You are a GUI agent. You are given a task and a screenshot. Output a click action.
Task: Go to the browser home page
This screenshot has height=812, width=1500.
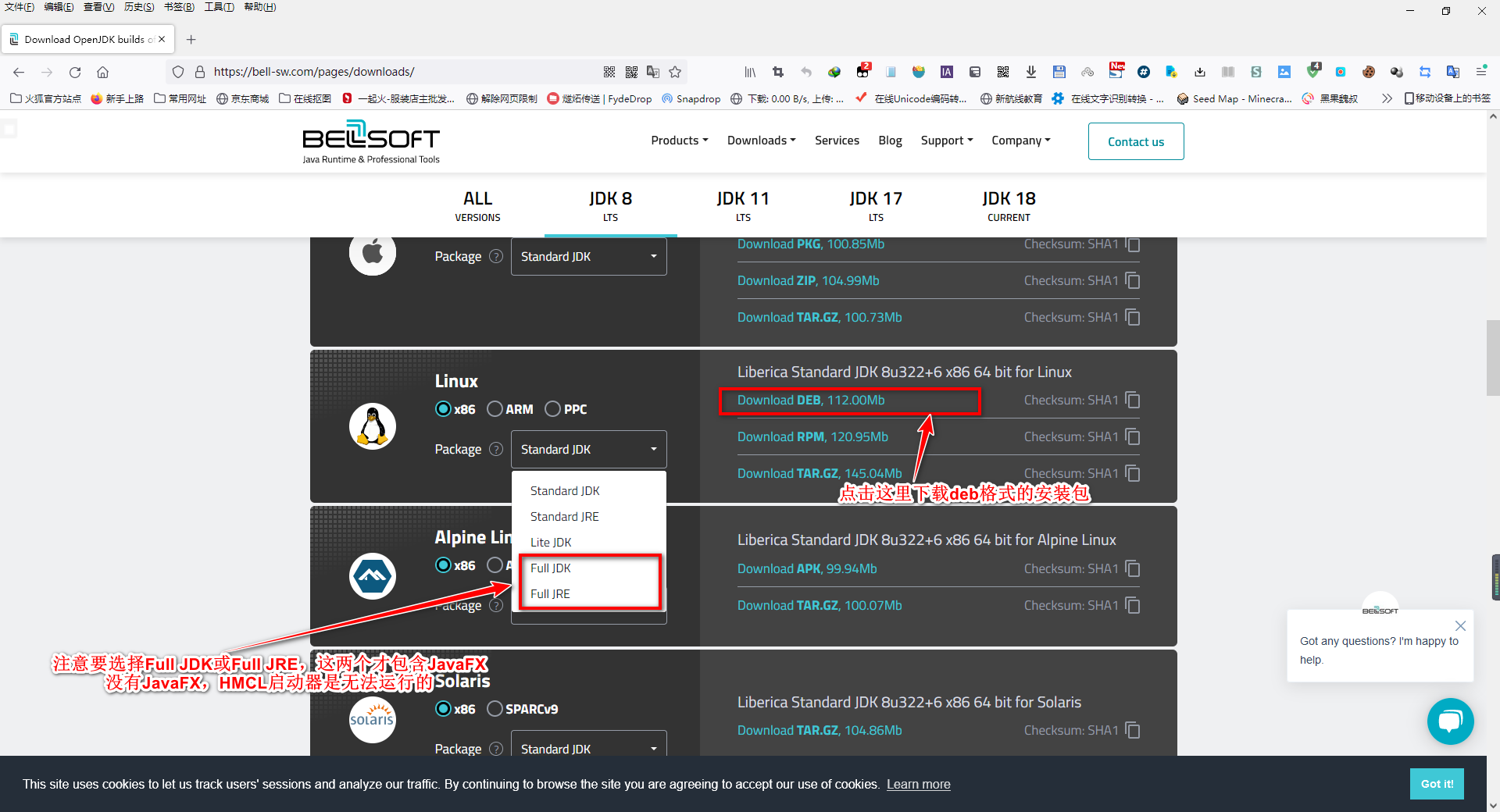[x=102, y=72]
